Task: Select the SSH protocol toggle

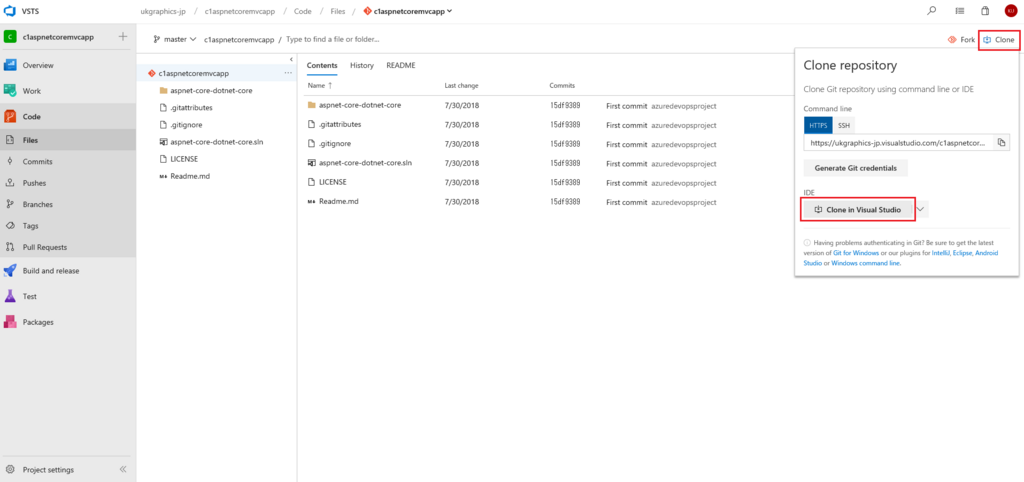Action: (x=844, y=125)
